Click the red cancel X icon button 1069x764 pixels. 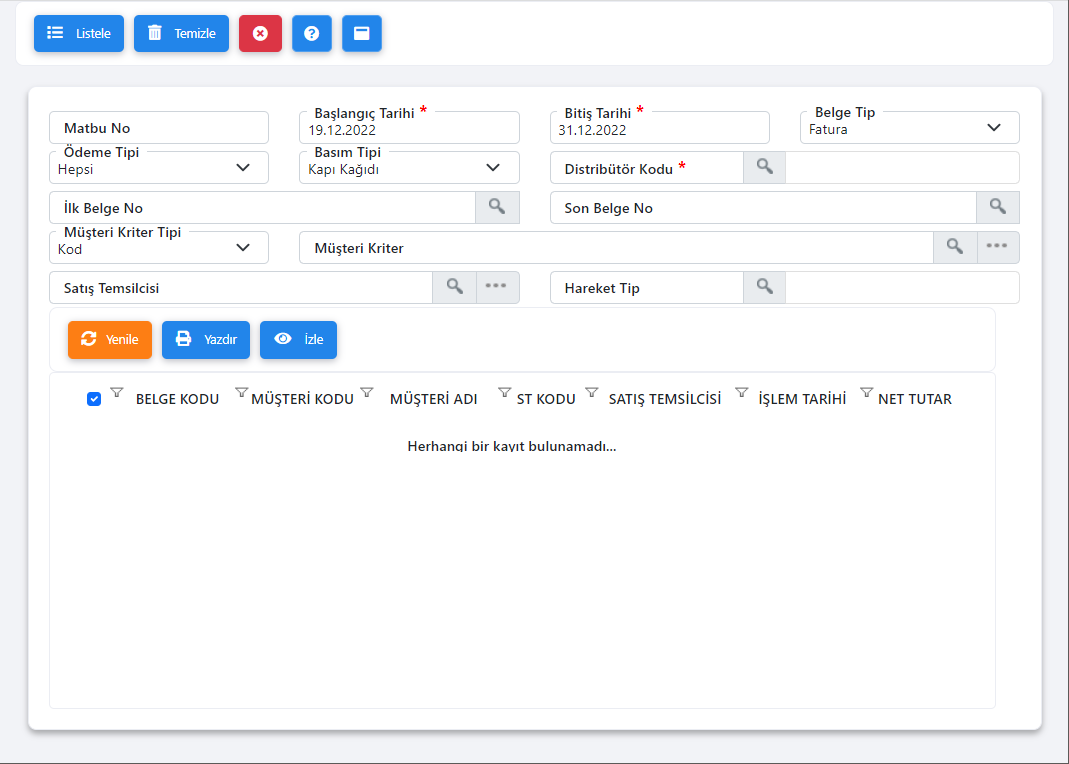260,33
